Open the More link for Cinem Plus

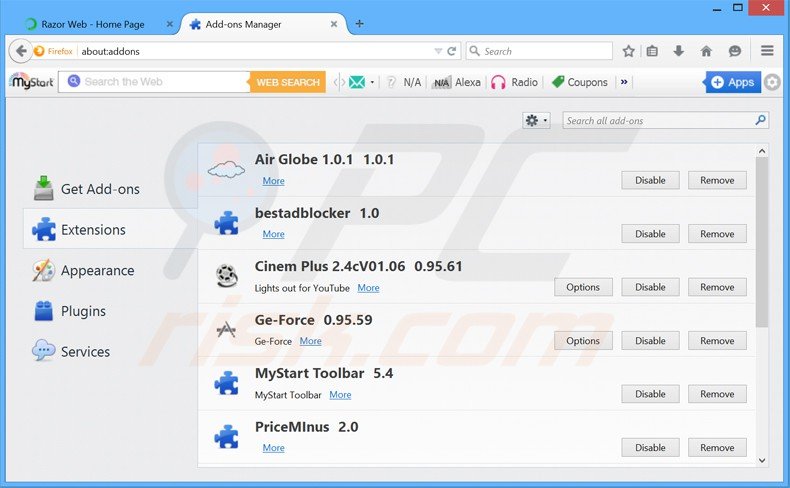tap(368, 288)
